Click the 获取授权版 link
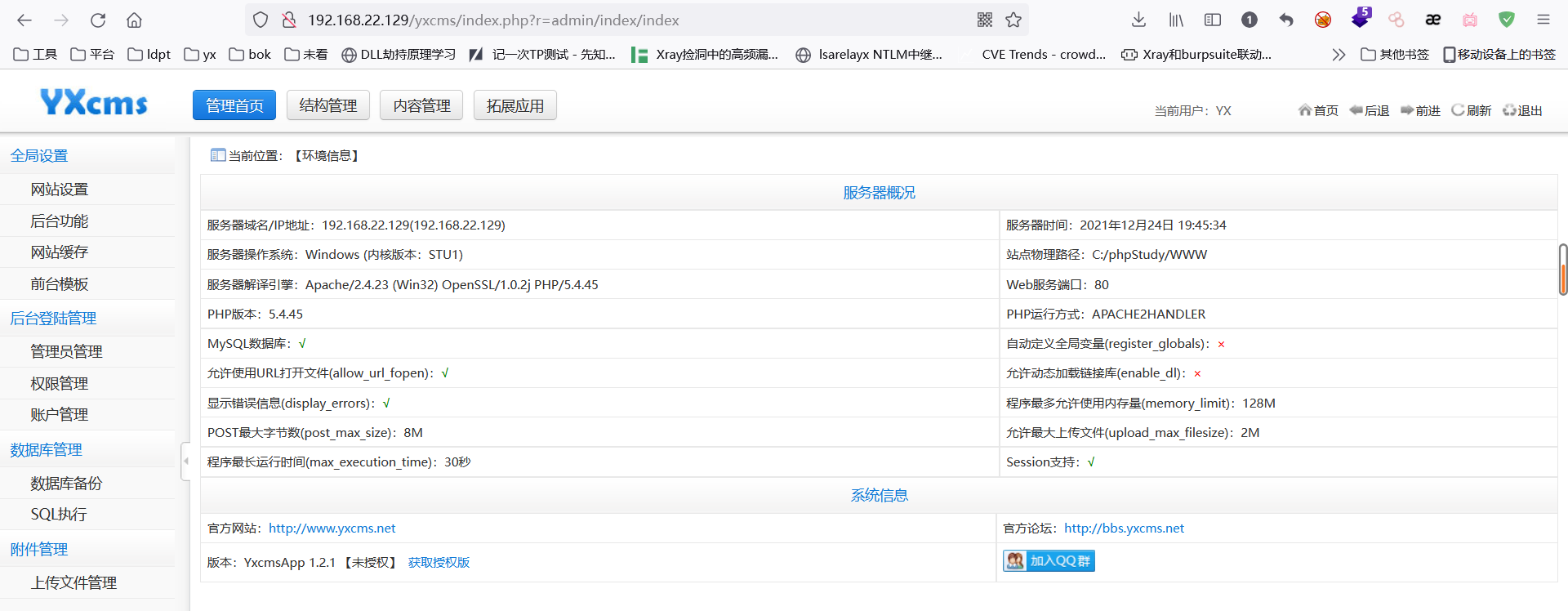 point(439,562)
